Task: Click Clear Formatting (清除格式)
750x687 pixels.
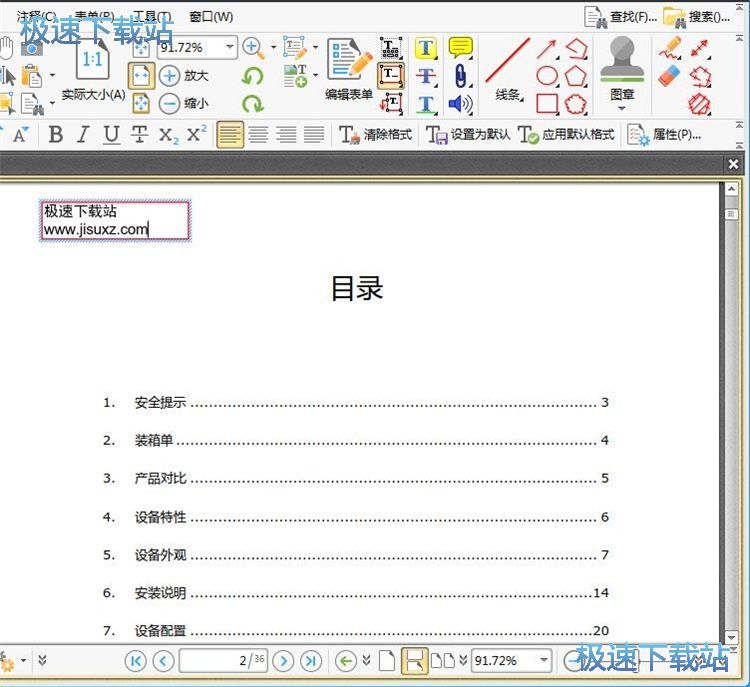Action: point(375,134)
